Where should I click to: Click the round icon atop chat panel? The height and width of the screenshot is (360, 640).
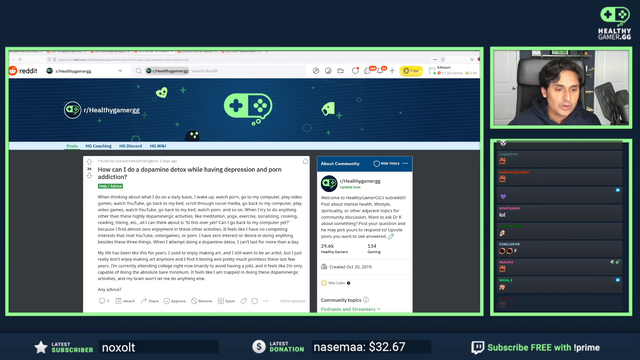503,143
